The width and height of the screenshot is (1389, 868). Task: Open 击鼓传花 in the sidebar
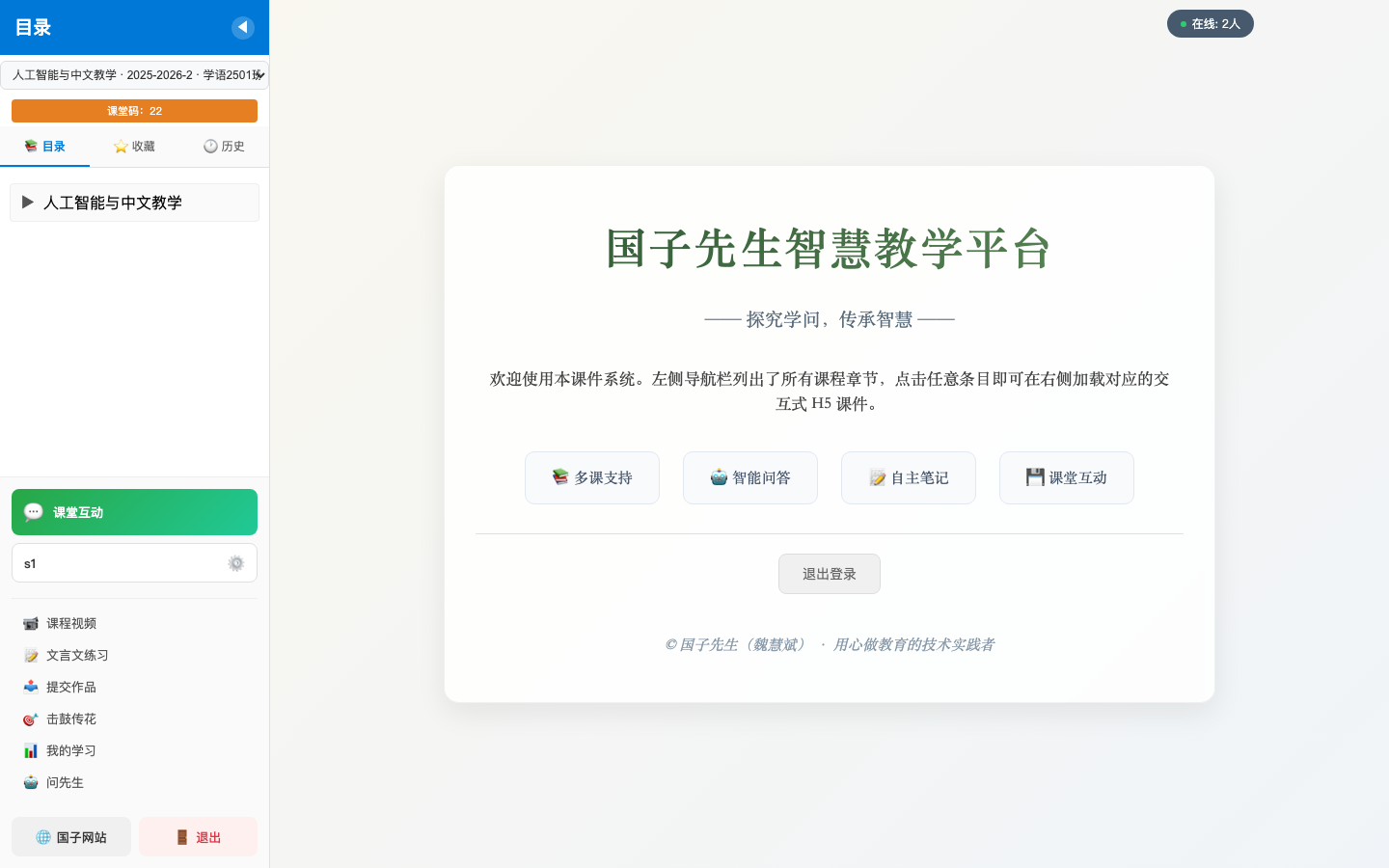(x=134, y=719)
